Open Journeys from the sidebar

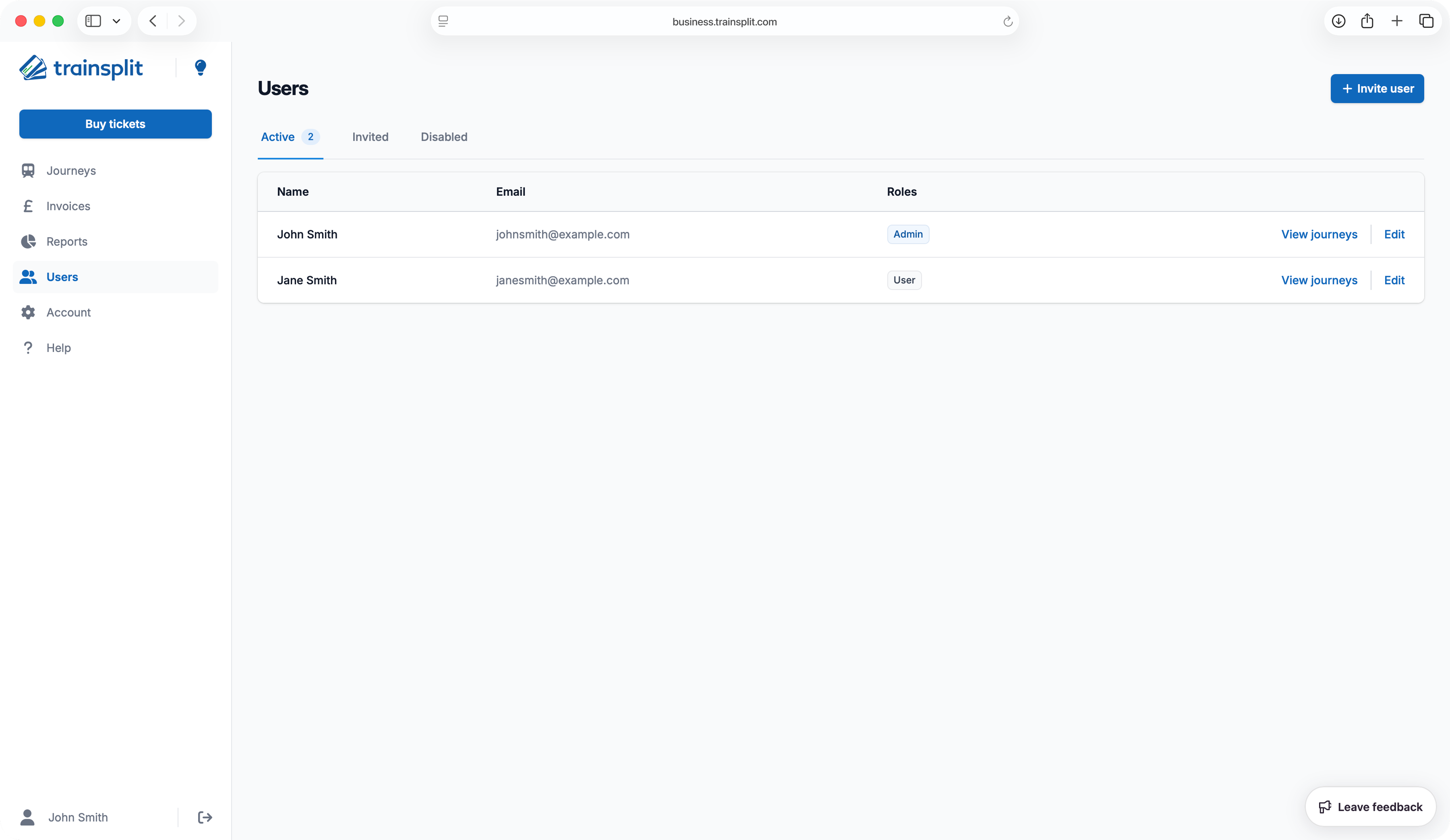pyautogui.click(x=71, y=171)
